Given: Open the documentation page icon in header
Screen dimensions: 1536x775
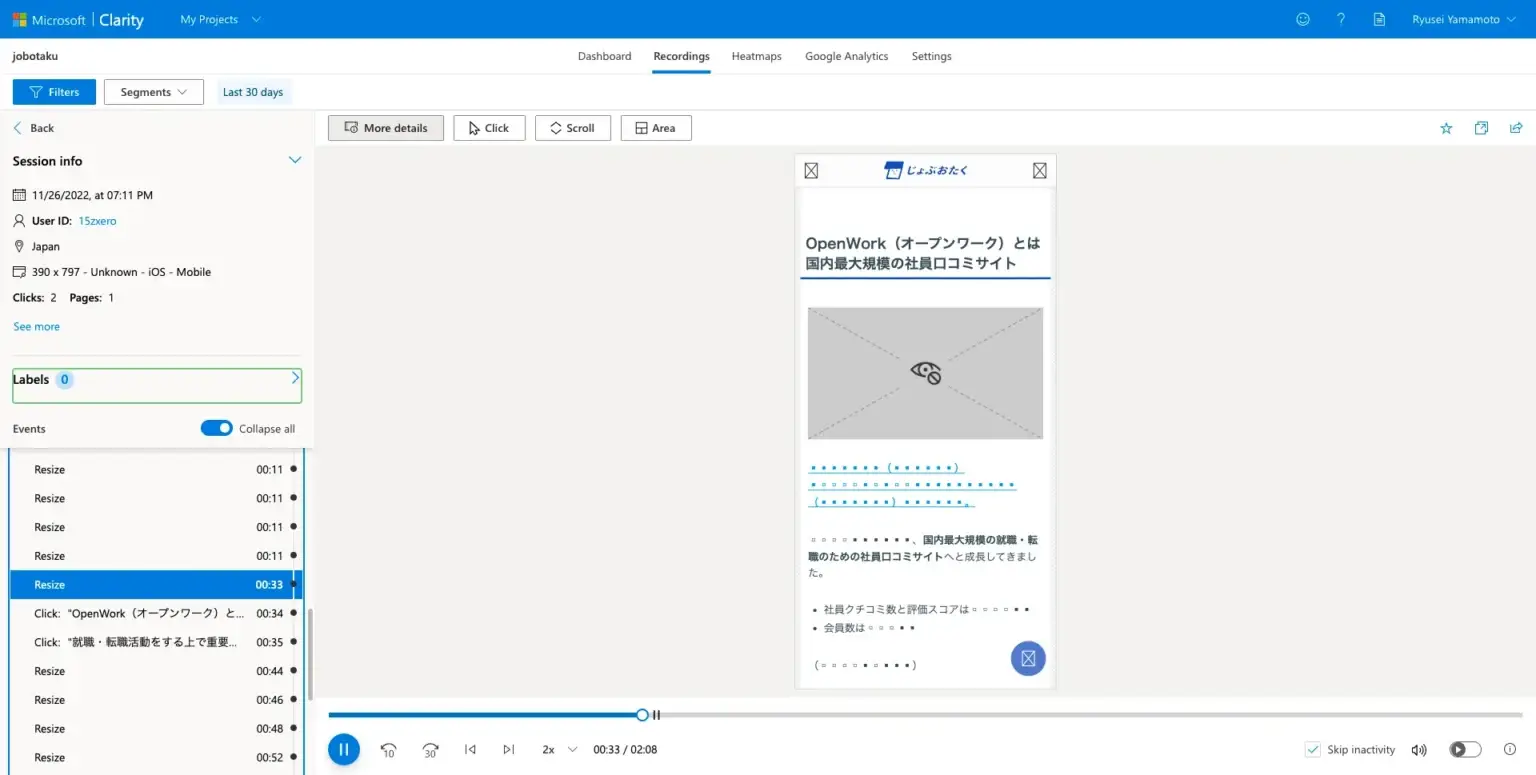Looking at the screenshot, I should coord(1380,19).
